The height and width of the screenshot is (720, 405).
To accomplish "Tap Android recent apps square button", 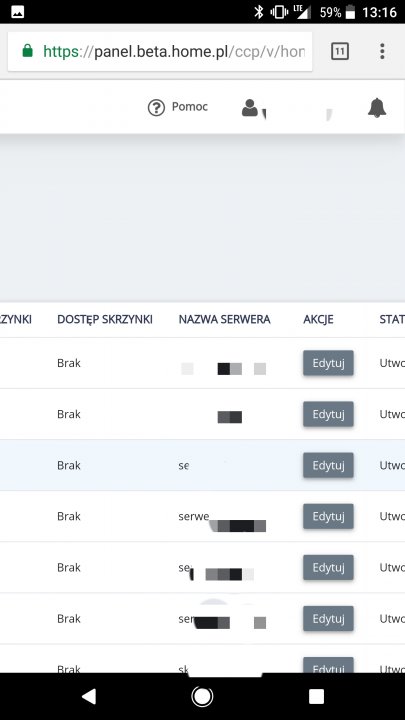I will [x=316, y=696].
